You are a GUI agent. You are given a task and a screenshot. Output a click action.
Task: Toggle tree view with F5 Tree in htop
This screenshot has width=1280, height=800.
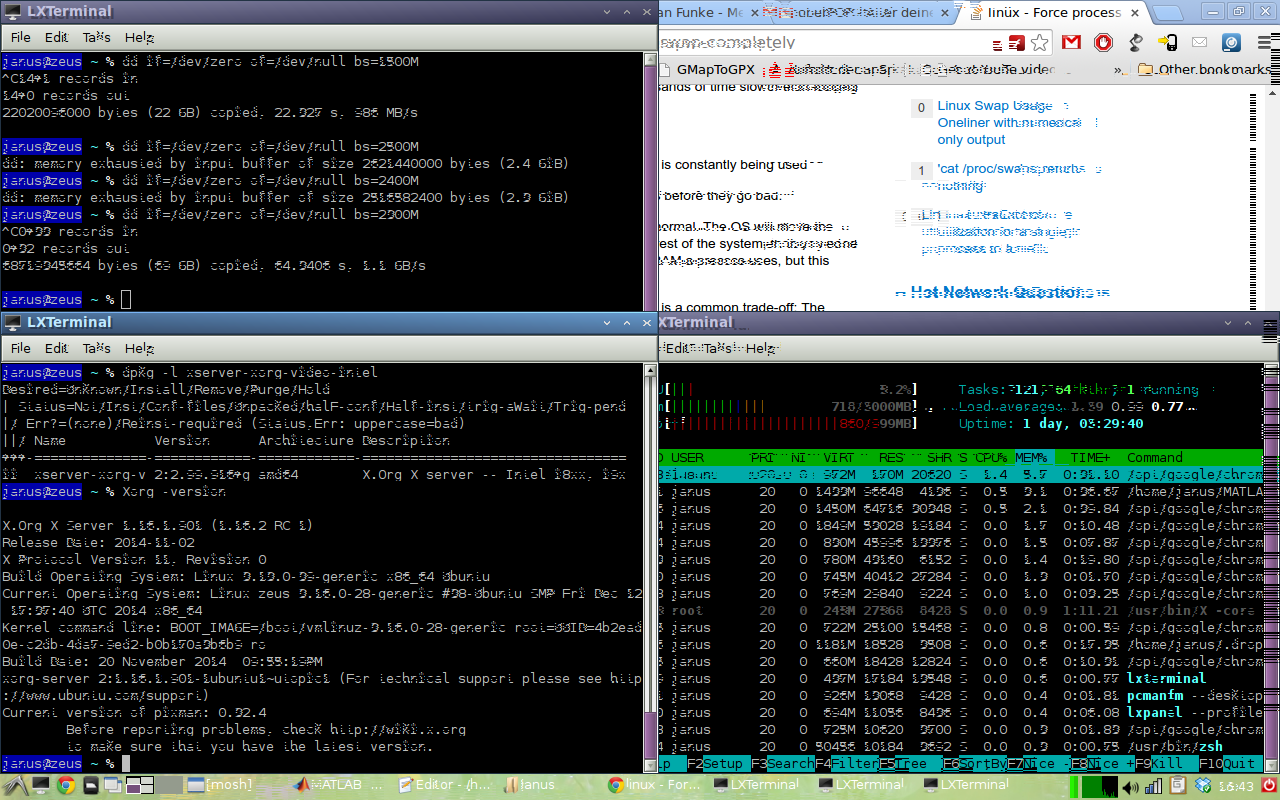(904, 764)
